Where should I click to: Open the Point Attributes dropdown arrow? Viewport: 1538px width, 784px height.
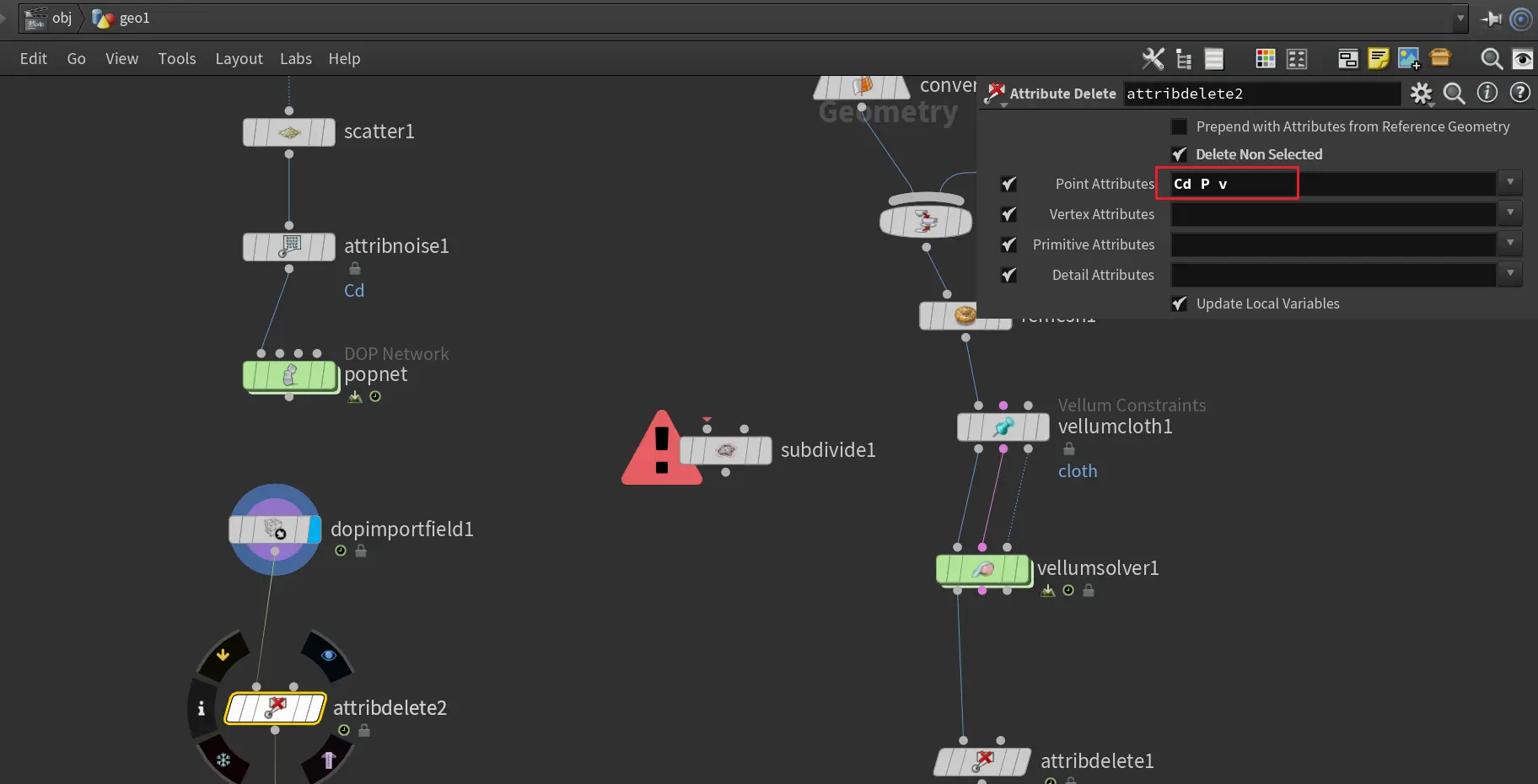[x=1510, y=183]
